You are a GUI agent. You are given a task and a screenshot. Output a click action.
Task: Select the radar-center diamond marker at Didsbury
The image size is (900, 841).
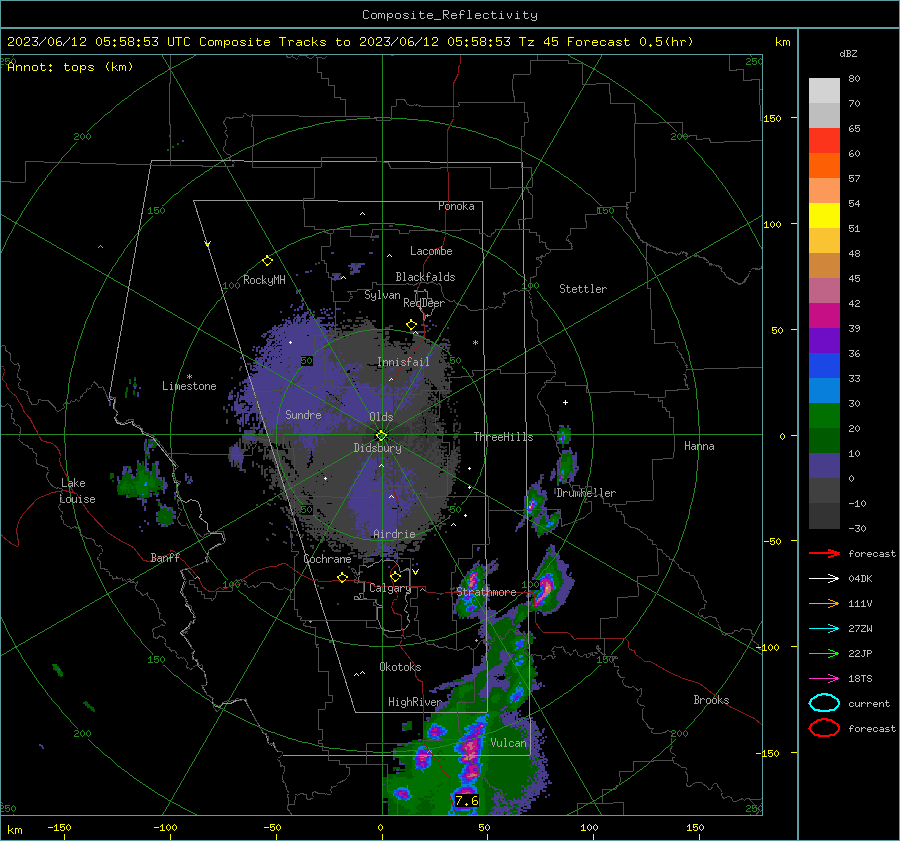click(381, 436)
